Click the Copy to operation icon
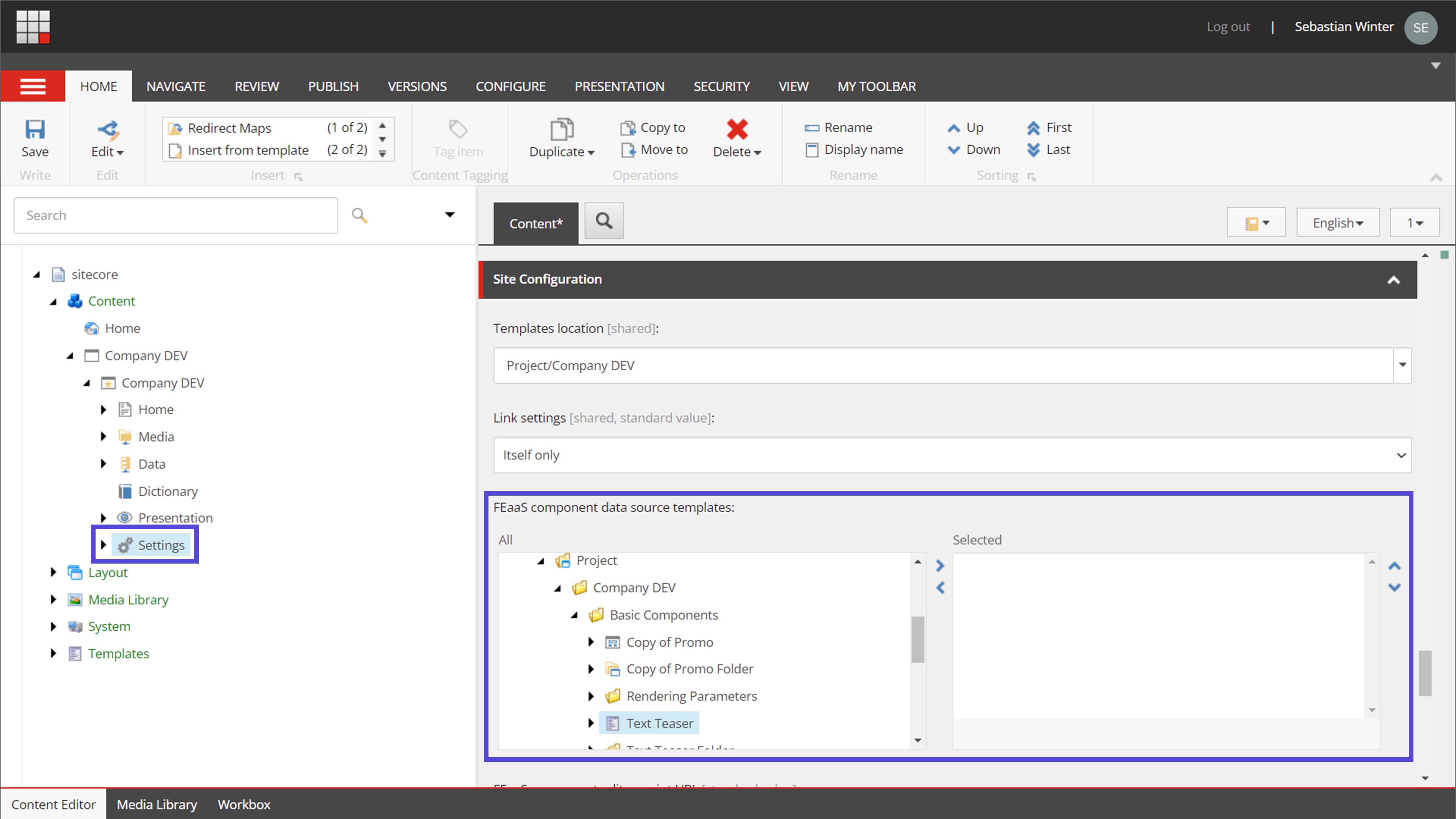The height and width of the screenshot is (819, 1456). click(x=628, y=127)
